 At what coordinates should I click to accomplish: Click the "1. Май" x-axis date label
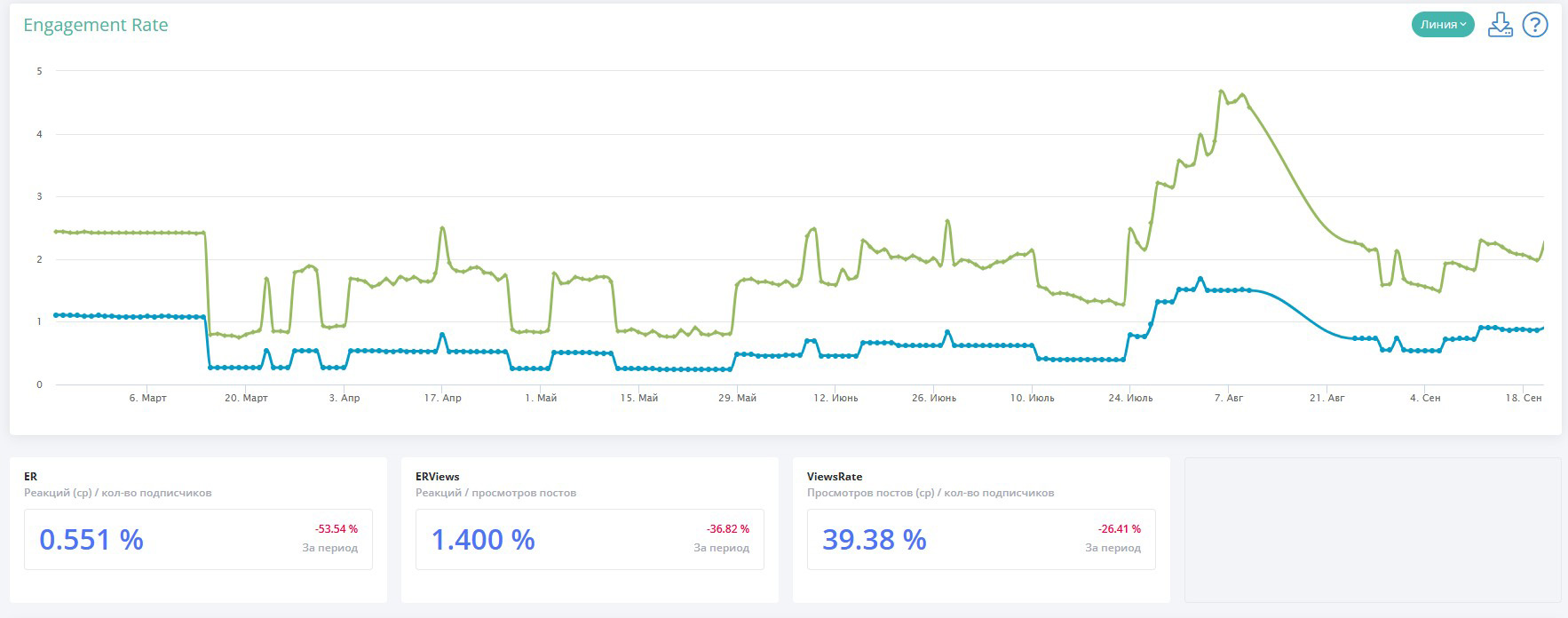point(541,398)
